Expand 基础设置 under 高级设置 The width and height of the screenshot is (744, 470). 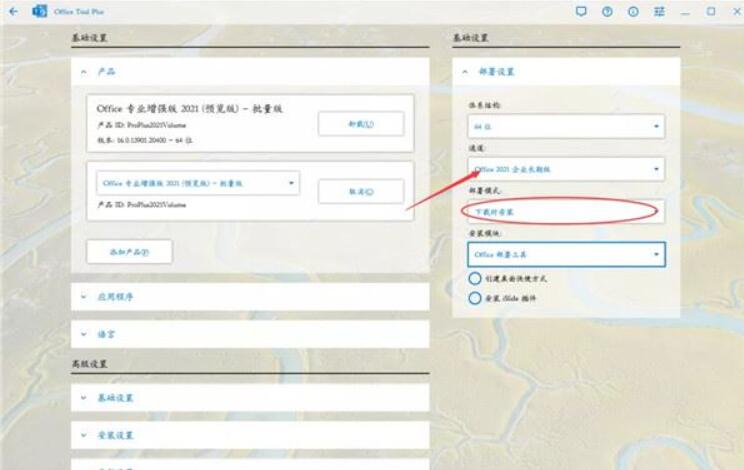point(250,397)
